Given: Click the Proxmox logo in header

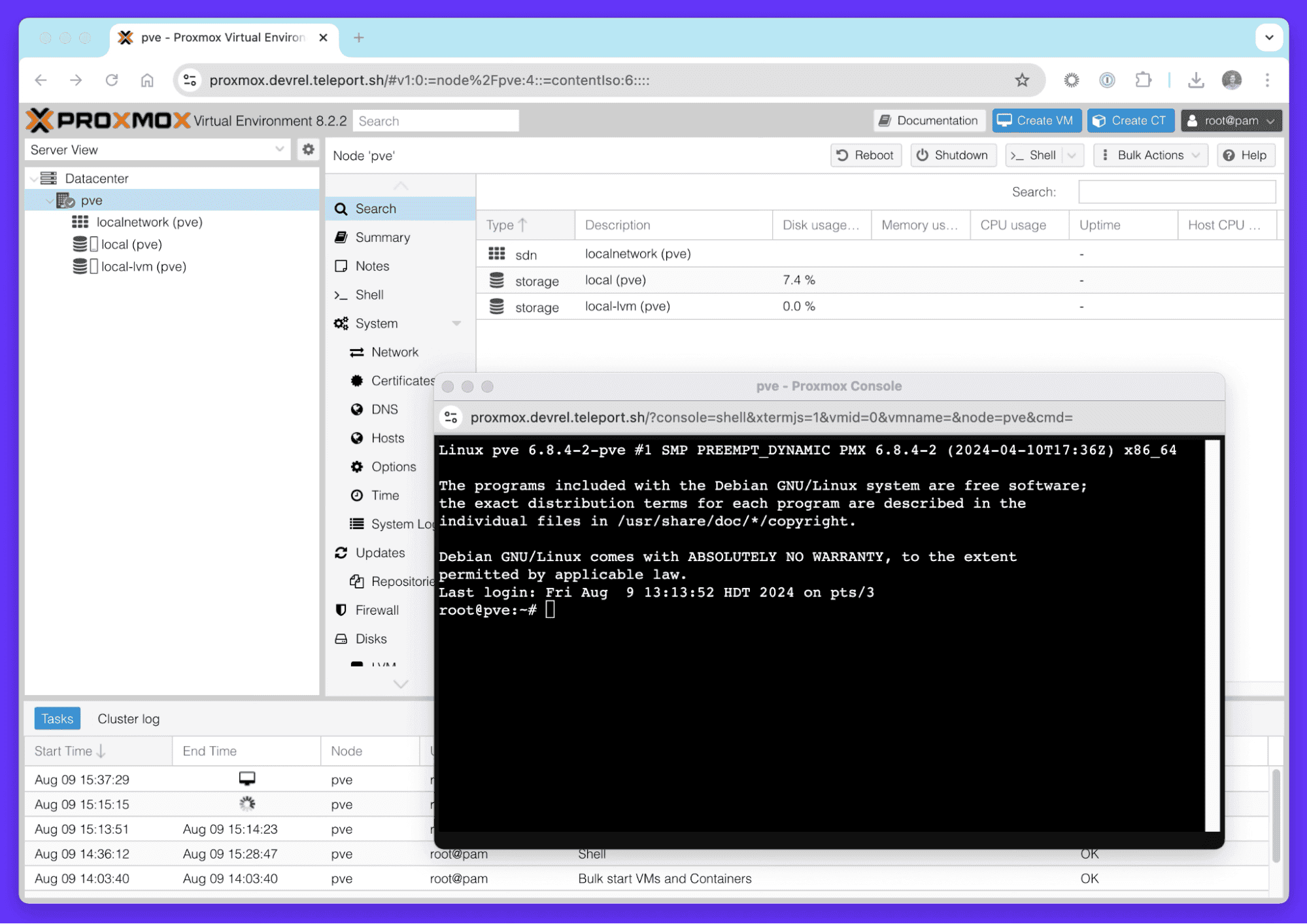Looking at the screenshot, I should [x=109, y=120].
